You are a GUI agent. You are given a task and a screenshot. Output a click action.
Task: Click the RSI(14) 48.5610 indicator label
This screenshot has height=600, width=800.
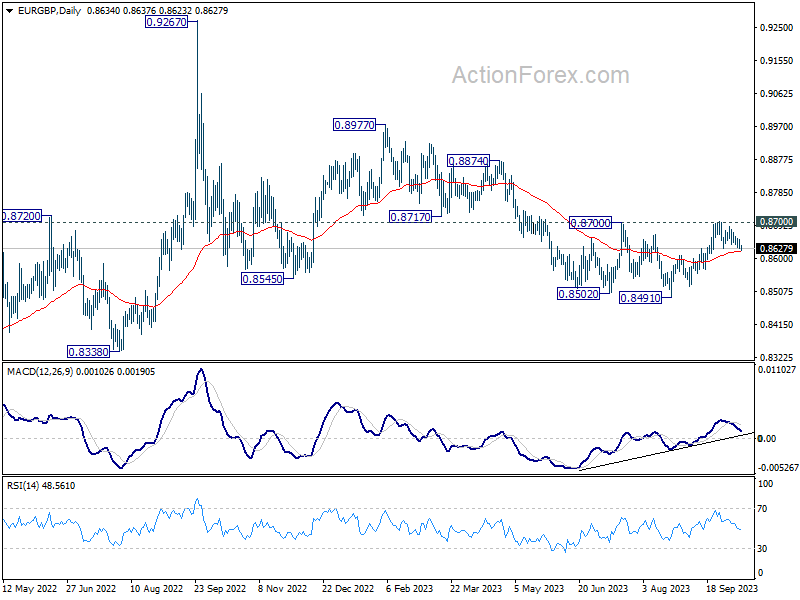coord(41,486)
